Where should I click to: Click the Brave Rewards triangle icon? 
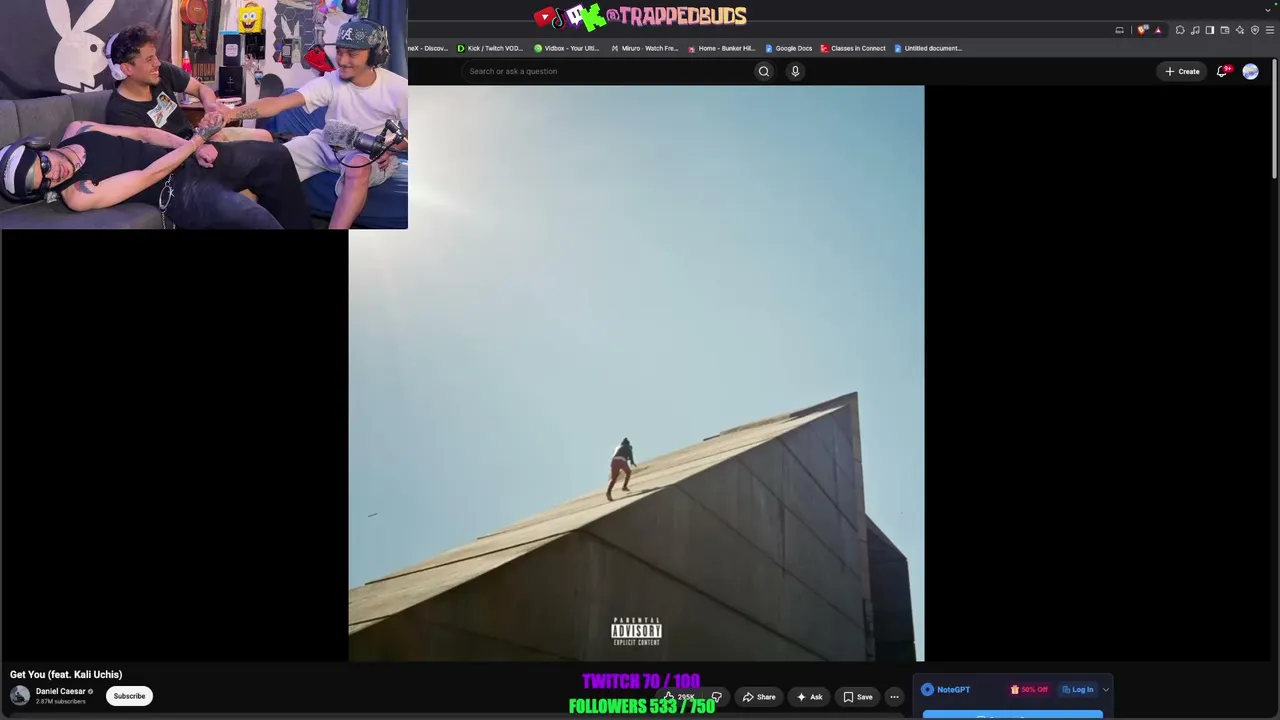click(x=1158, y=30)
